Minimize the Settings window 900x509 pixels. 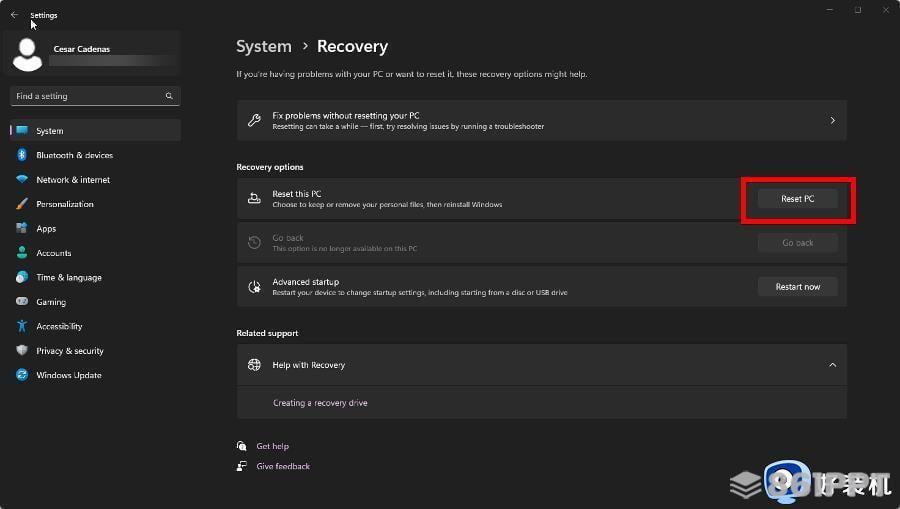830,10
